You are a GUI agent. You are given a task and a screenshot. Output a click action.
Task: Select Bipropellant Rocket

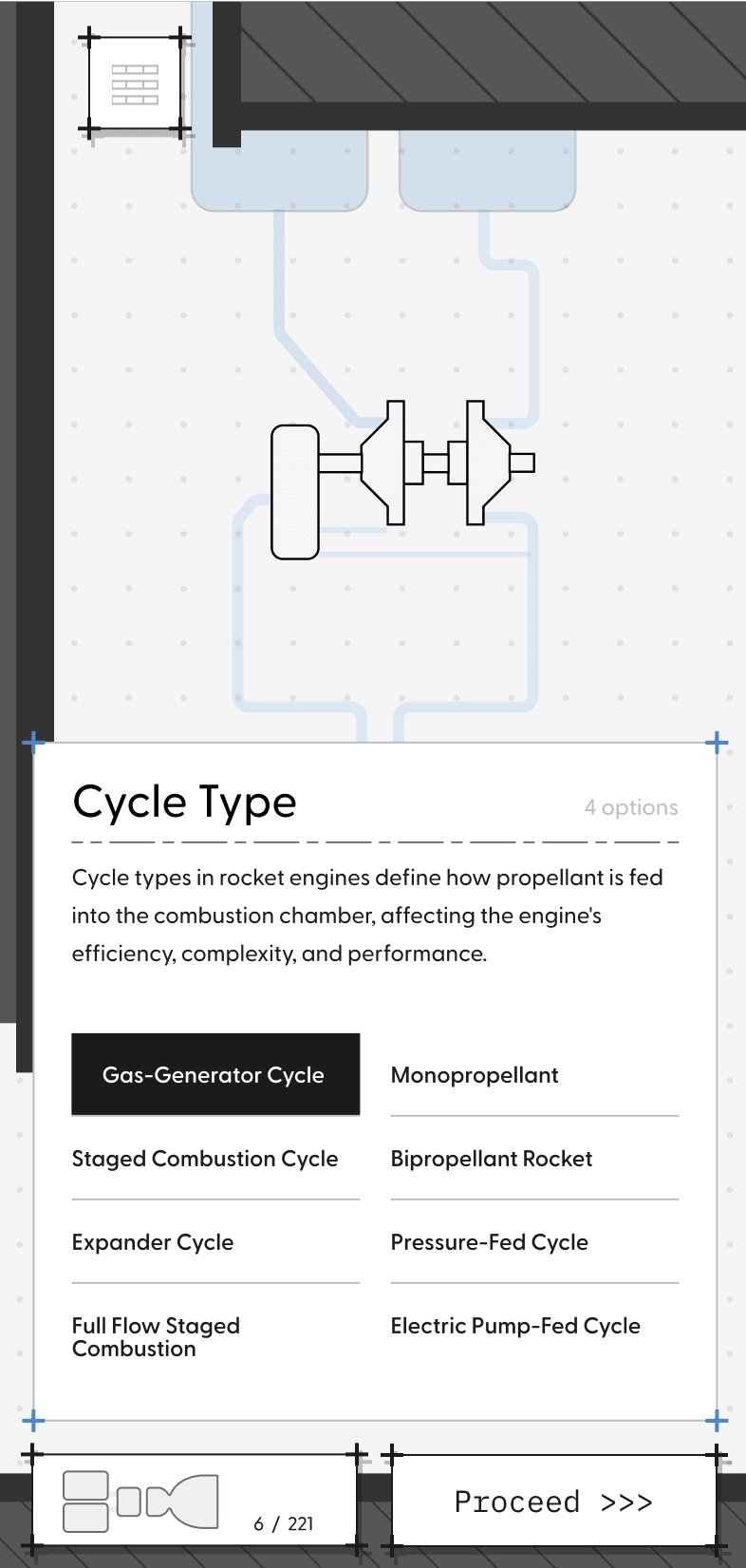491,1158
